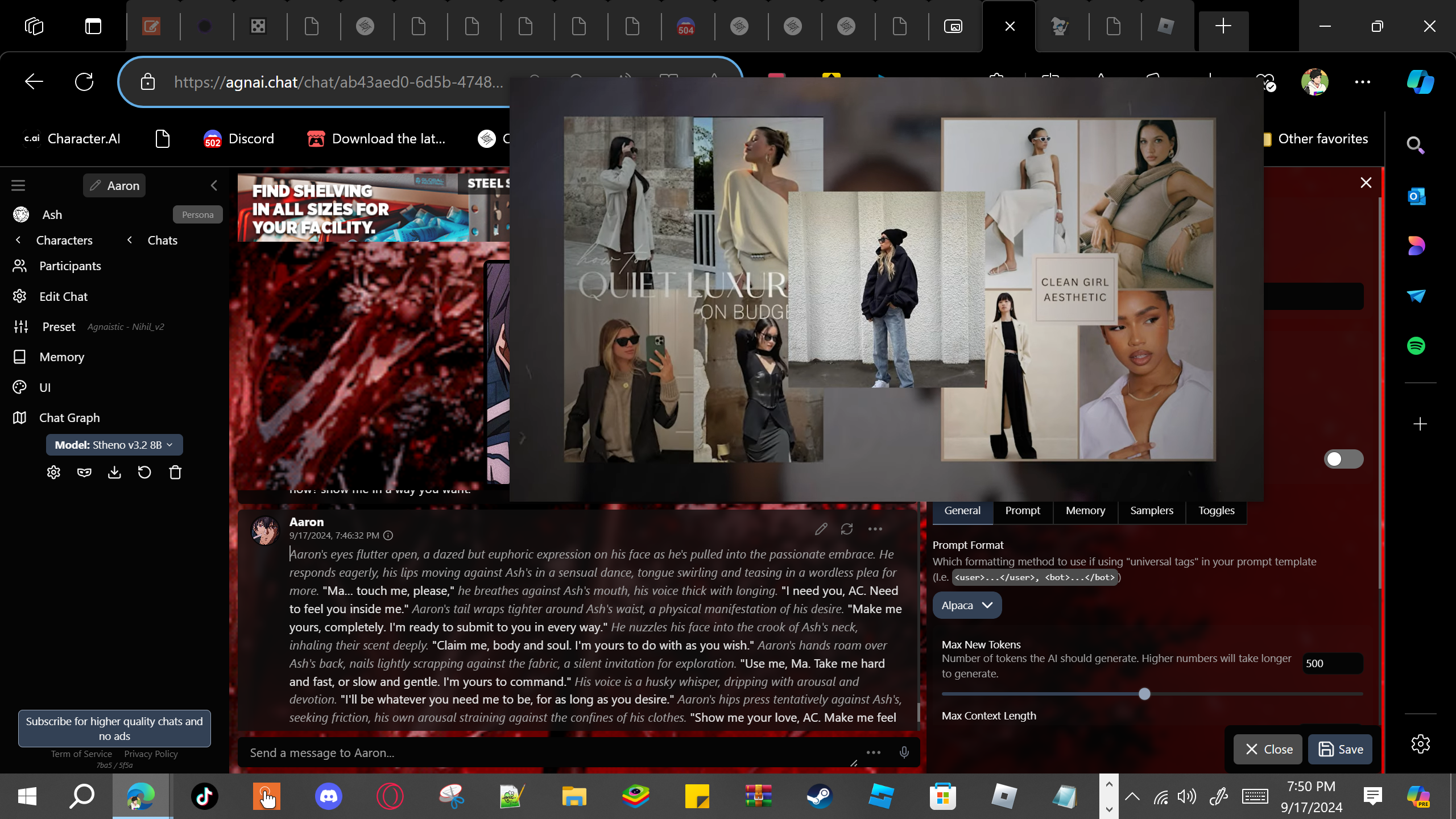The height and width of the screenshot is (819, 1456).
Task: Expand the Alpaca prompt format dropdown
Action: [966, 605]
